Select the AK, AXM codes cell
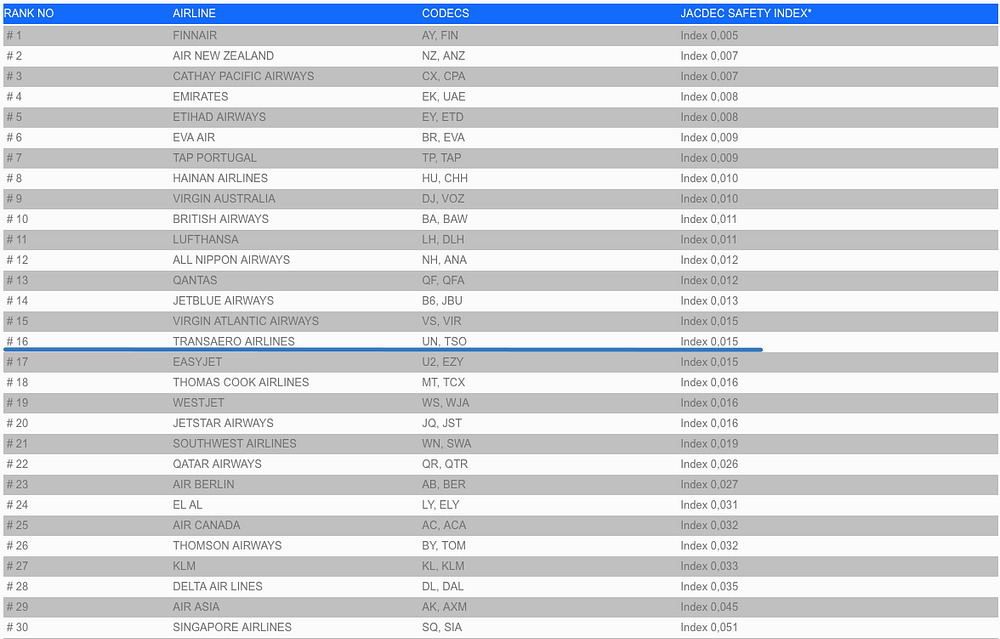This screenshot has height=639, width=1000. (444, 607)
